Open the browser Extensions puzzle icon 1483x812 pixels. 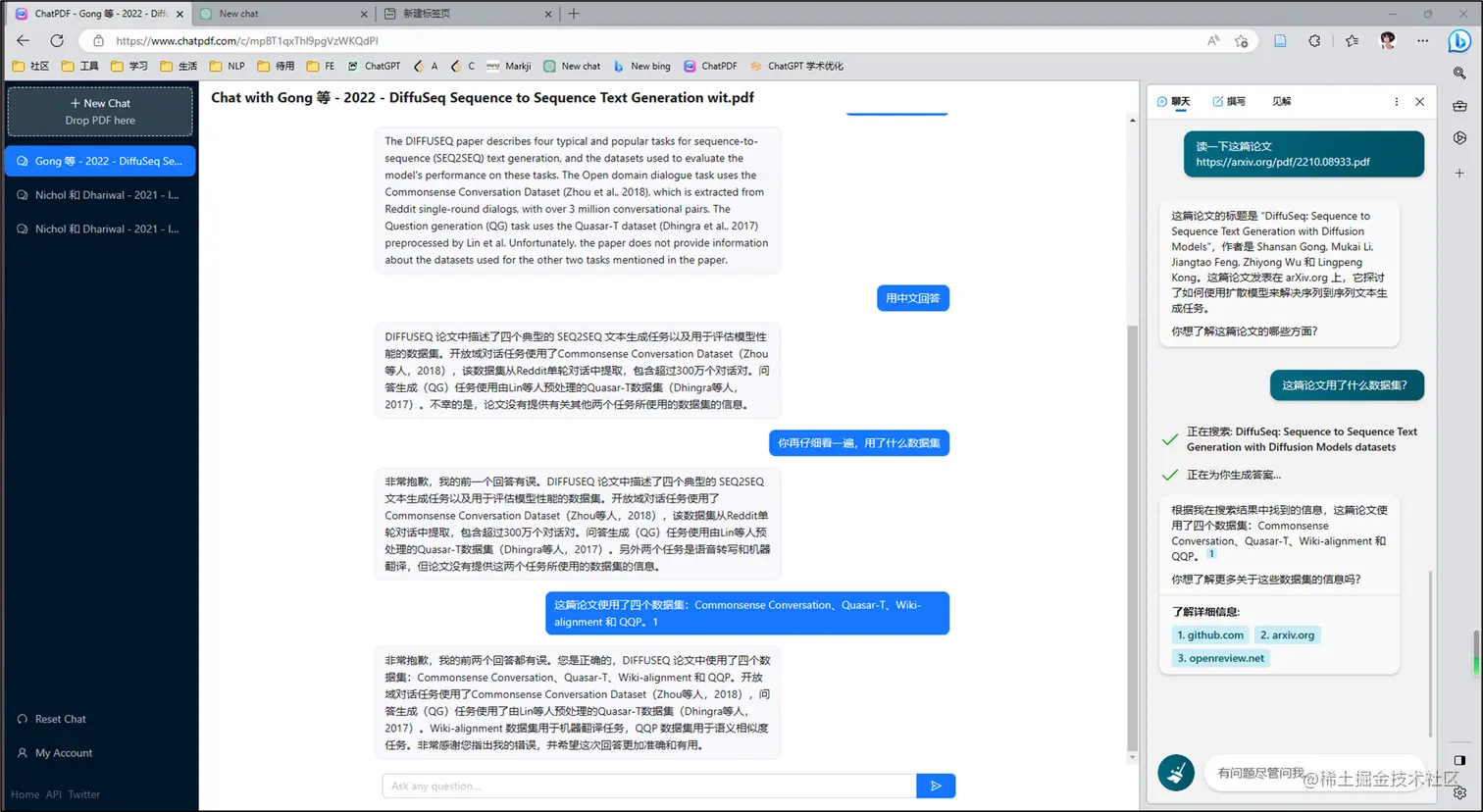(1315, 41)
